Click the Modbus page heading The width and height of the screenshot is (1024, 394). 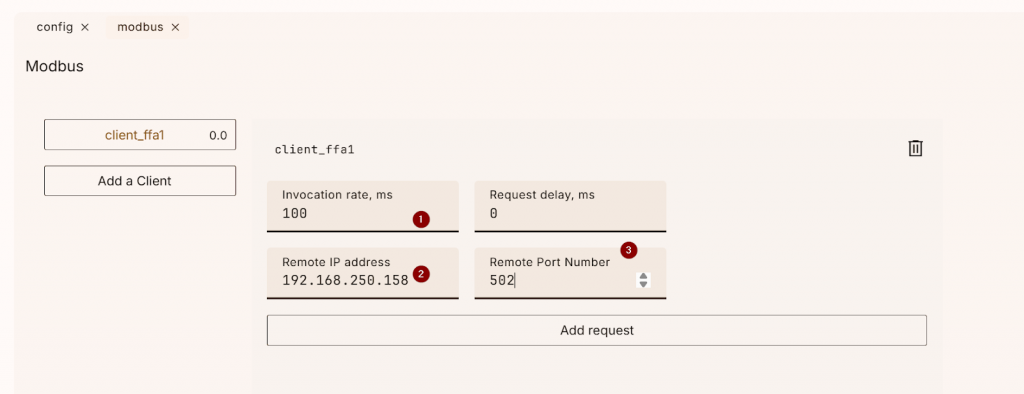tap(54, 66)
